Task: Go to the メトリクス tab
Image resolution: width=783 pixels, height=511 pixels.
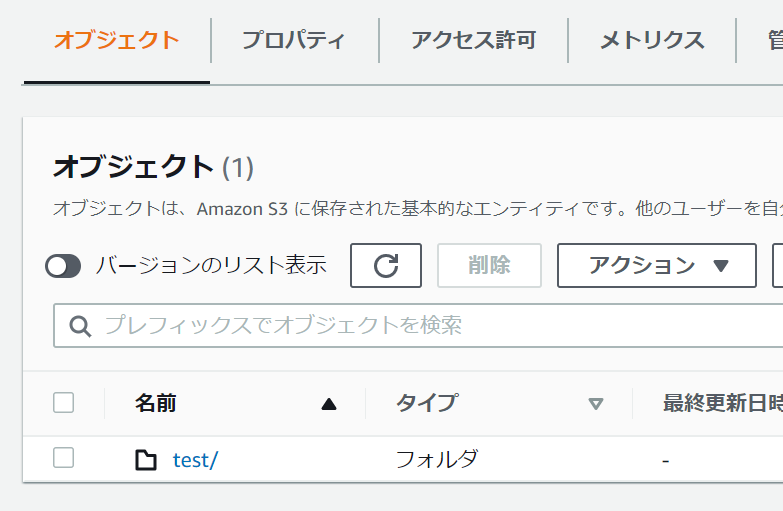Action: [652, 41]
